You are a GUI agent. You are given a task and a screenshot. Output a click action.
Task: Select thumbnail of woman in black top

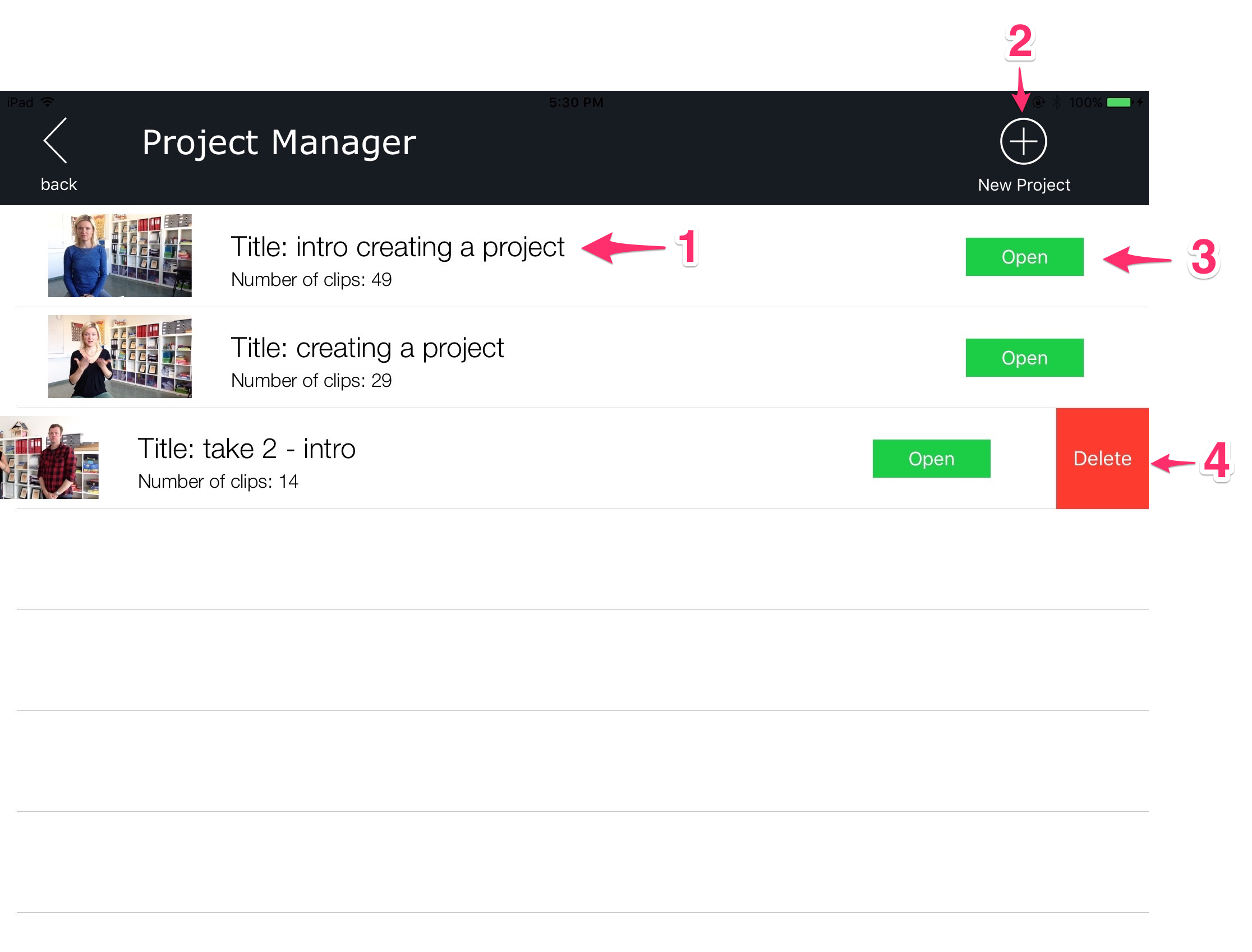coord(119,357)
